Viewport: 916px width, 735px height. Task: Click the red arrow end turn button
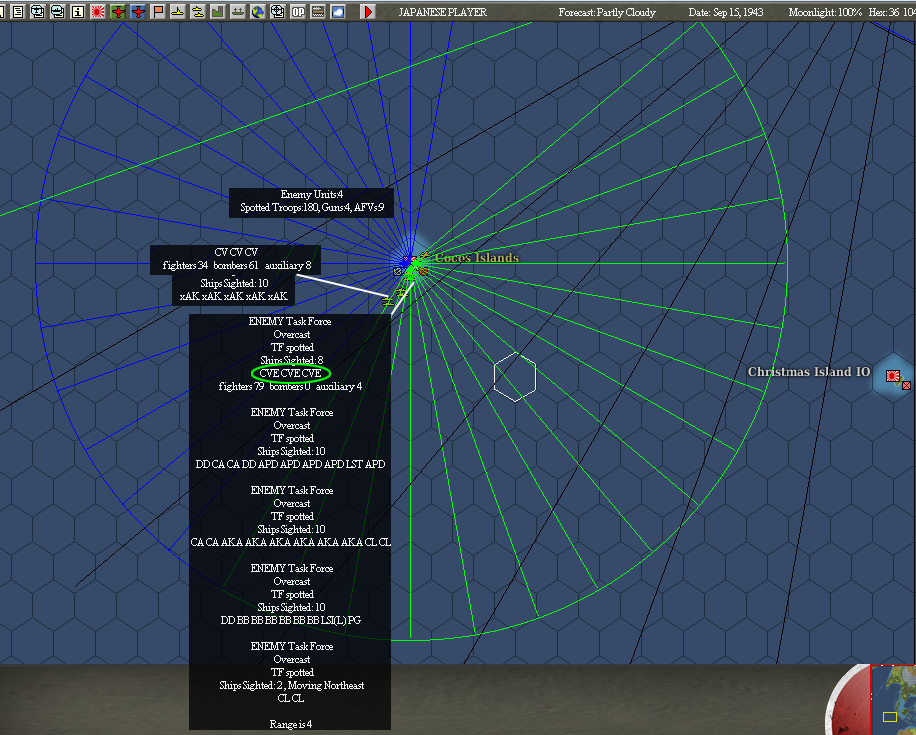[x=368, y=11]
